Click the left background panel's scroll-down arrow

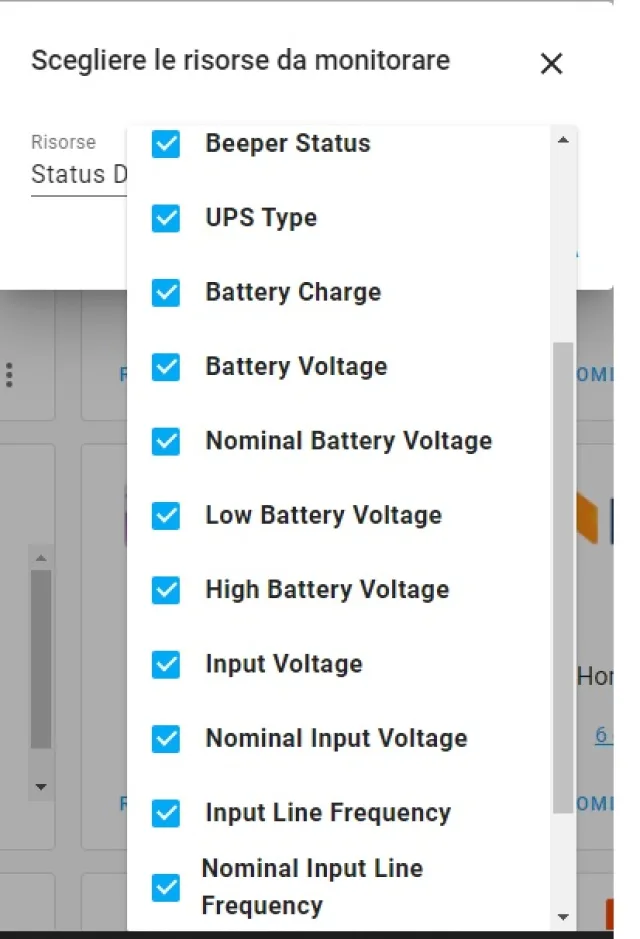pos(41,787)
